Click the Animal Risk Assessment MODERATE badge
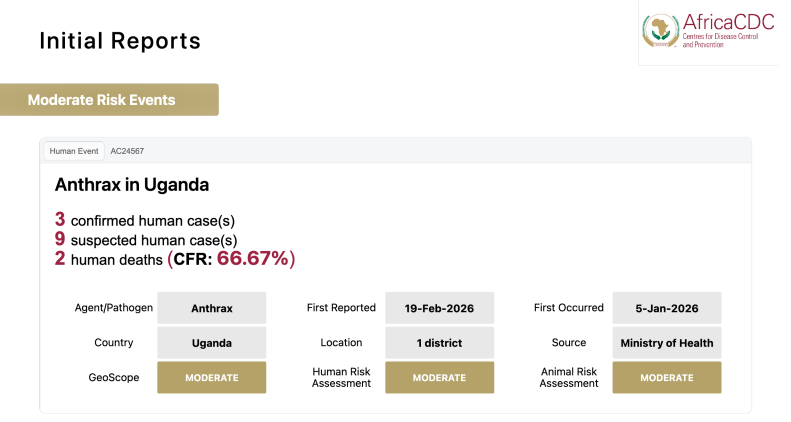The image size is (791, 422). point(667,378)
